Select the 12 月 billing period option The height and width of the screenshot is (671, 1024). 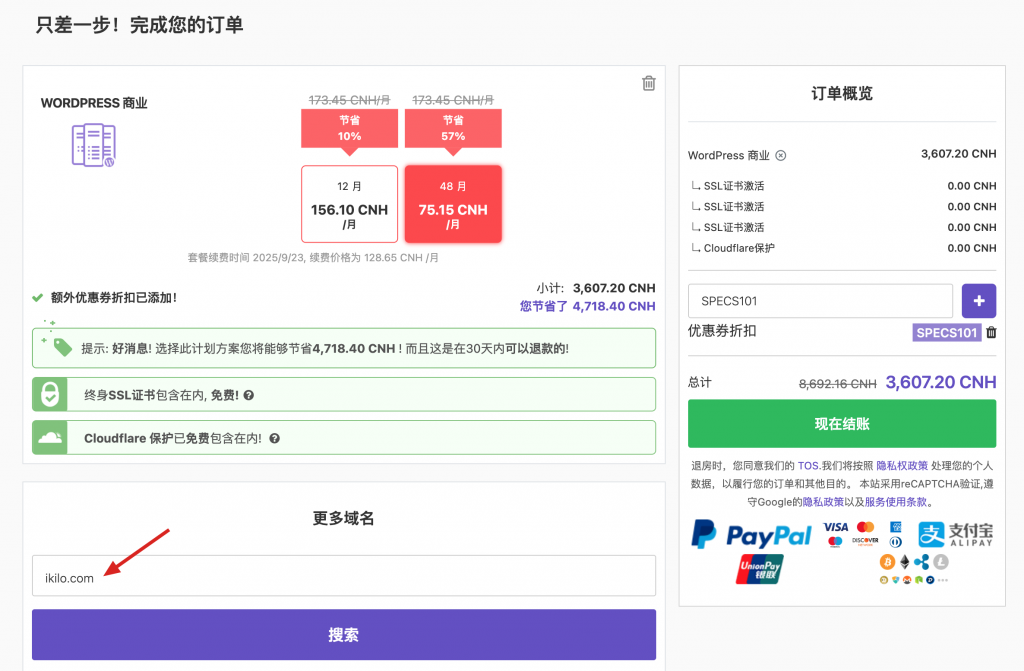coord(349,204)
